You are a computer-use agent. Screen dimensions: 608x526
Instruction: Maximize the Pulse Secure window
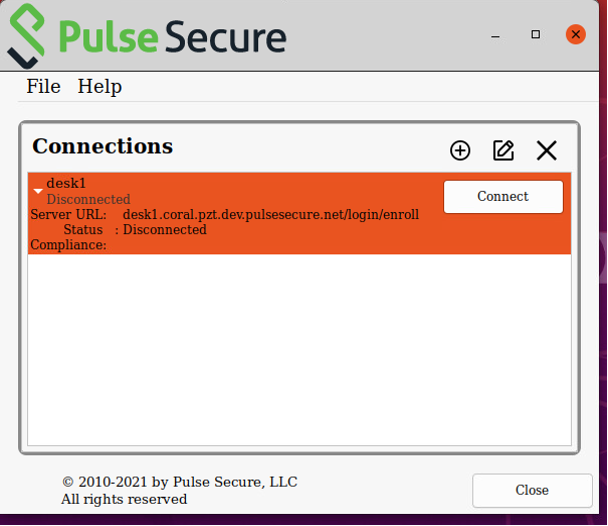pos(535,34)
